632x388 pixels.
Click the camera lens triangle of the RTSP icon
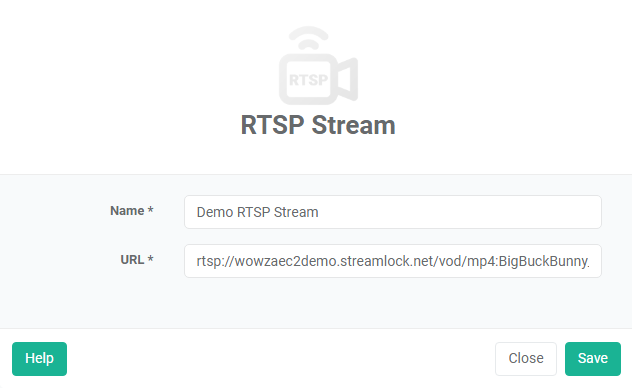pos(347,79)
